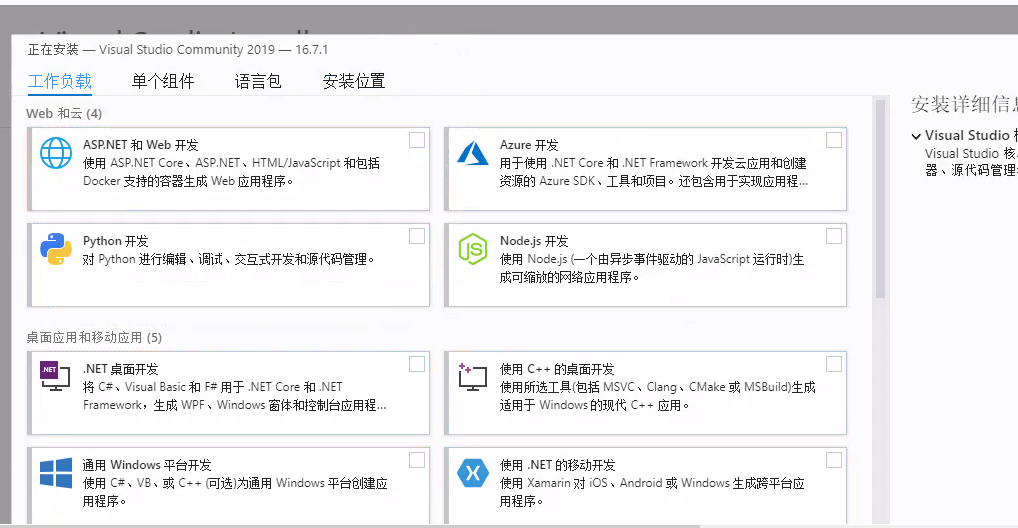Tick the 使用 C++ 的桌面开发 checkbox
Screen dimensions: 1018x528
834,364
